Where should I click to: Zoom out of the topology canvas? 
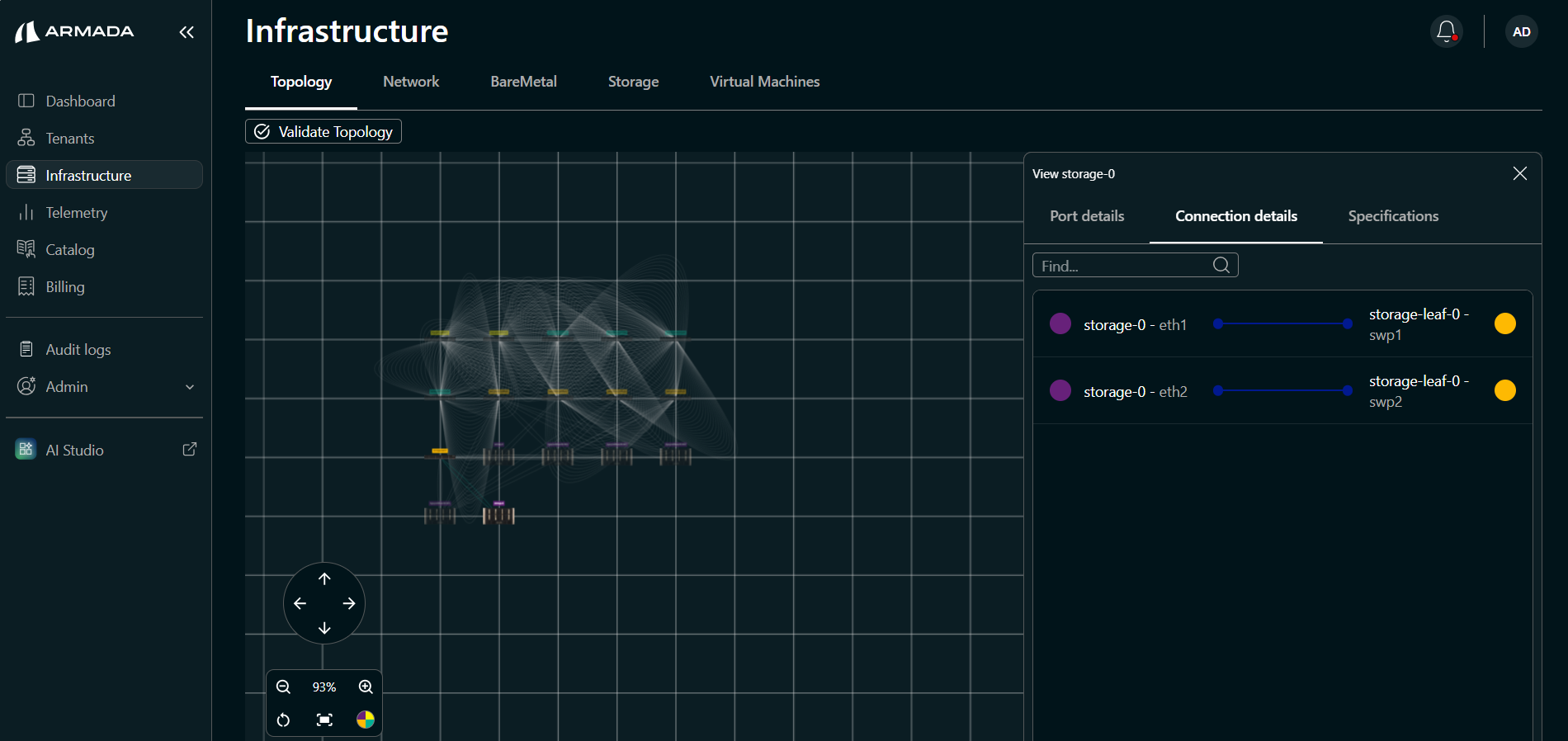coord(283,687)
